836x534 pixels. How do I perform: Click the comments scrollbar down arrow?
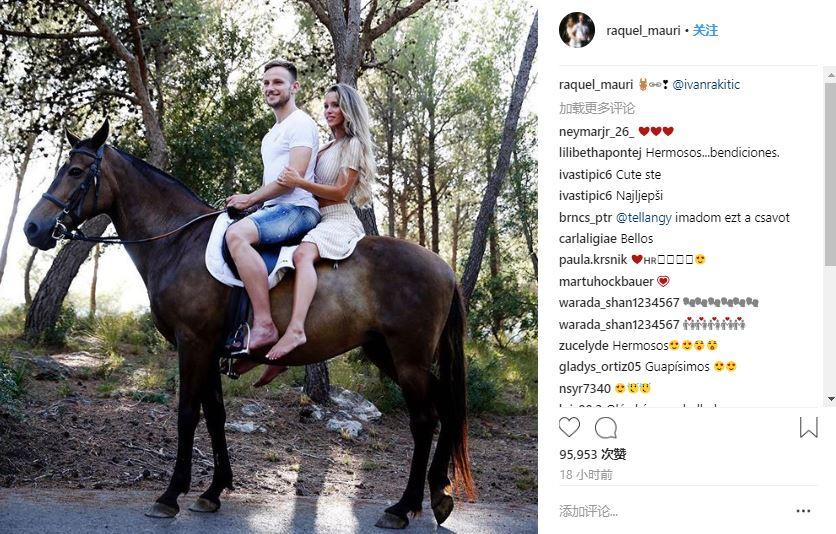click(x=830, y=399)
